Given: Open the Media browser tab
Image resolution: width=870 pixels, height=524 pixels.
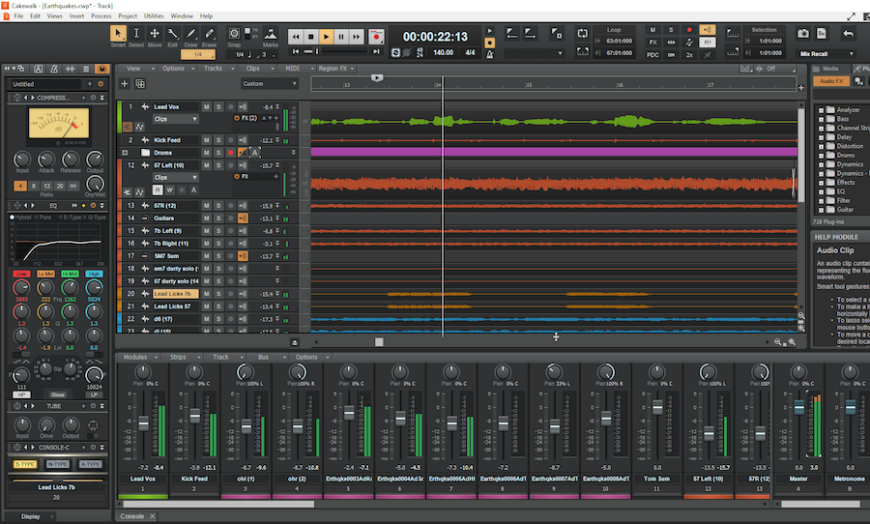Looking at the screenshot, I should pyautogui.click(x=831, y=69).
